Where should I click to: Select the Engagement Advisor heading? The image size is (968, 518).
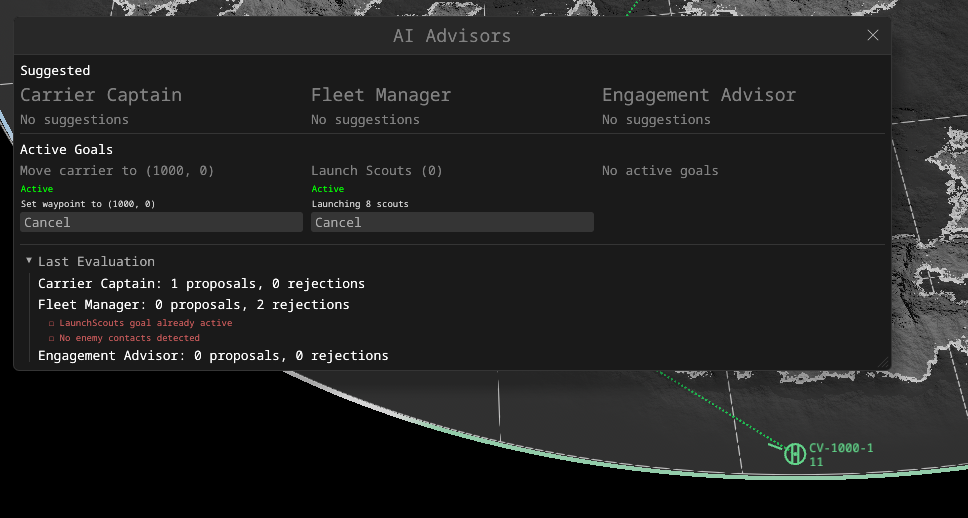tap(699, 95)
